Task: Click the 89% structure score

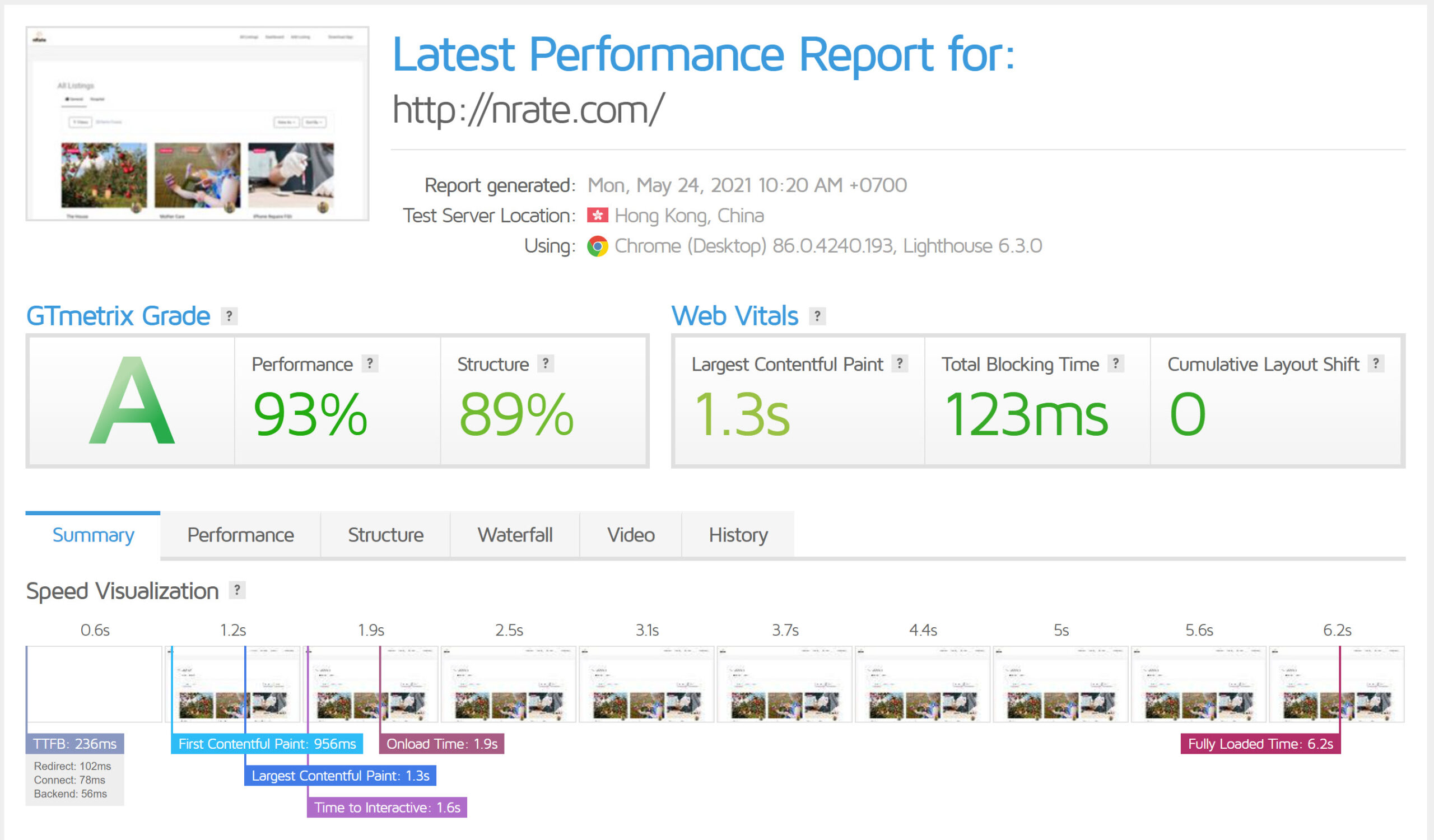Action: (516, 414)
